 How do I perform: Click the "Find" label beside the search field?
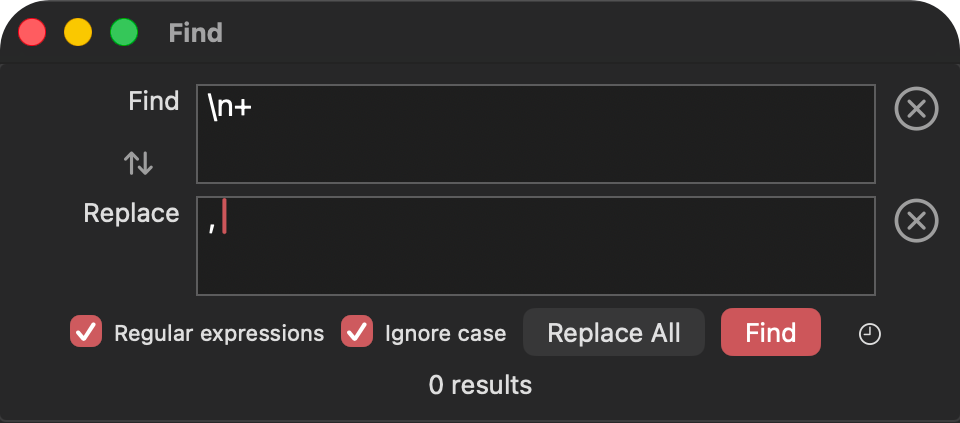click(154, 101)
